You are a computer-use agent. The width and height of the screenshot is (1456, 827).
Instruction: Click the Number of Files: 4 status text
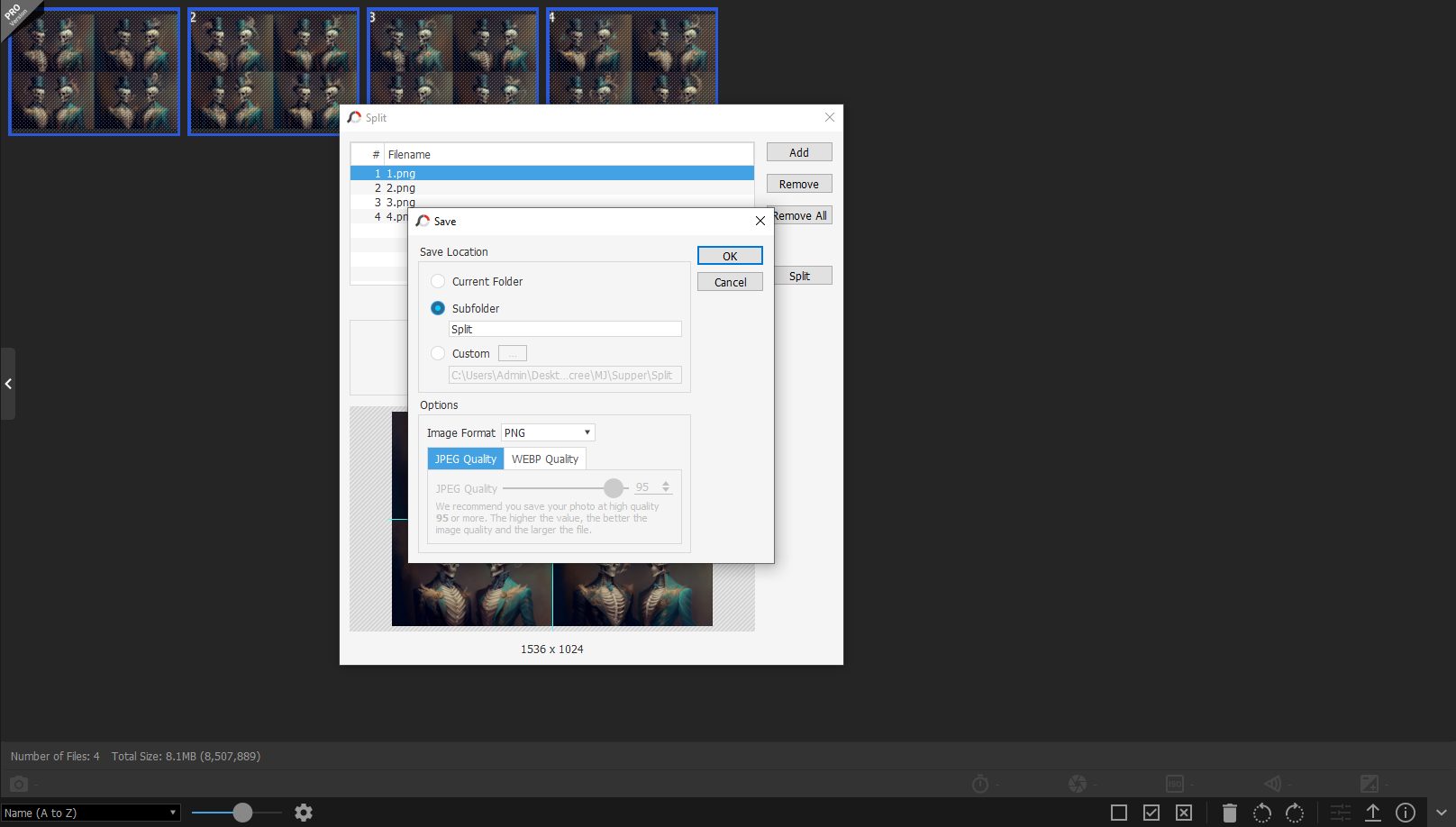pos(55,756)
